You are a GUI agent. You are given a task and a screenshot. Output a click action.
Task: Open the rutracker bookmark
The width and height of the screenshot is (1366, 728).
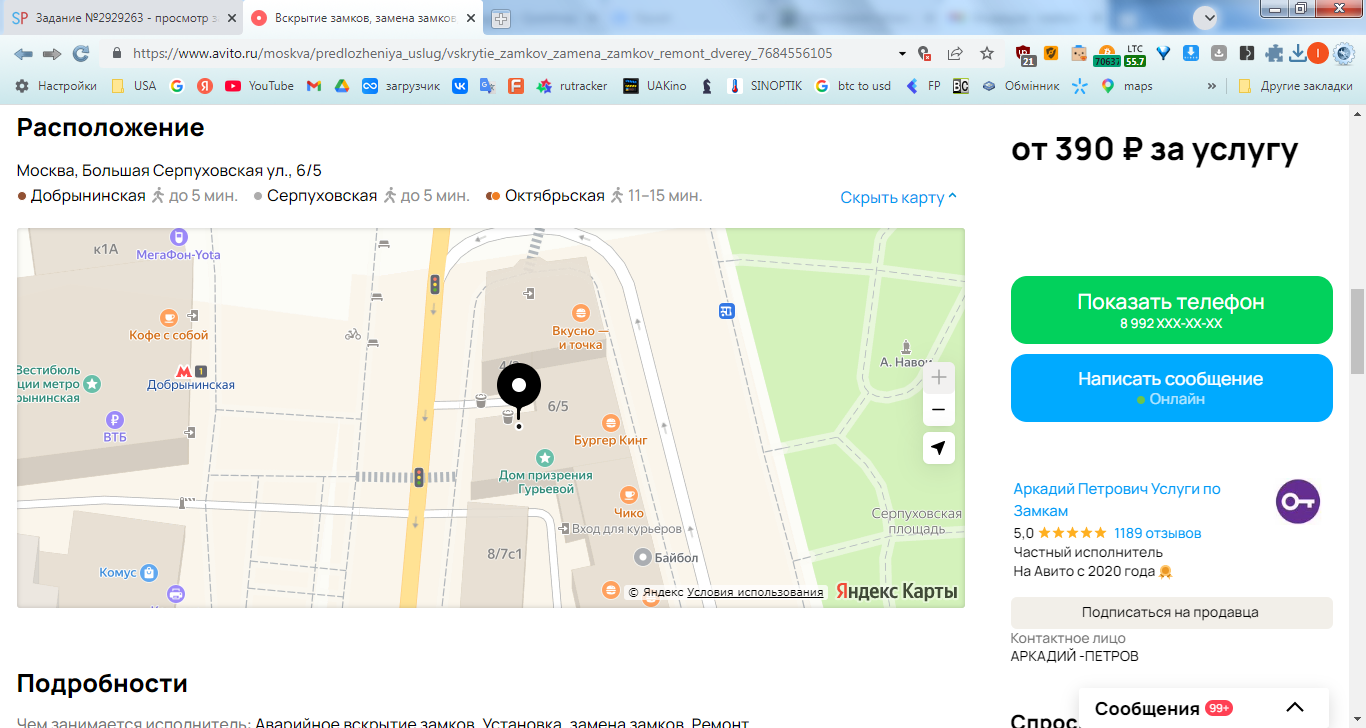572,86
